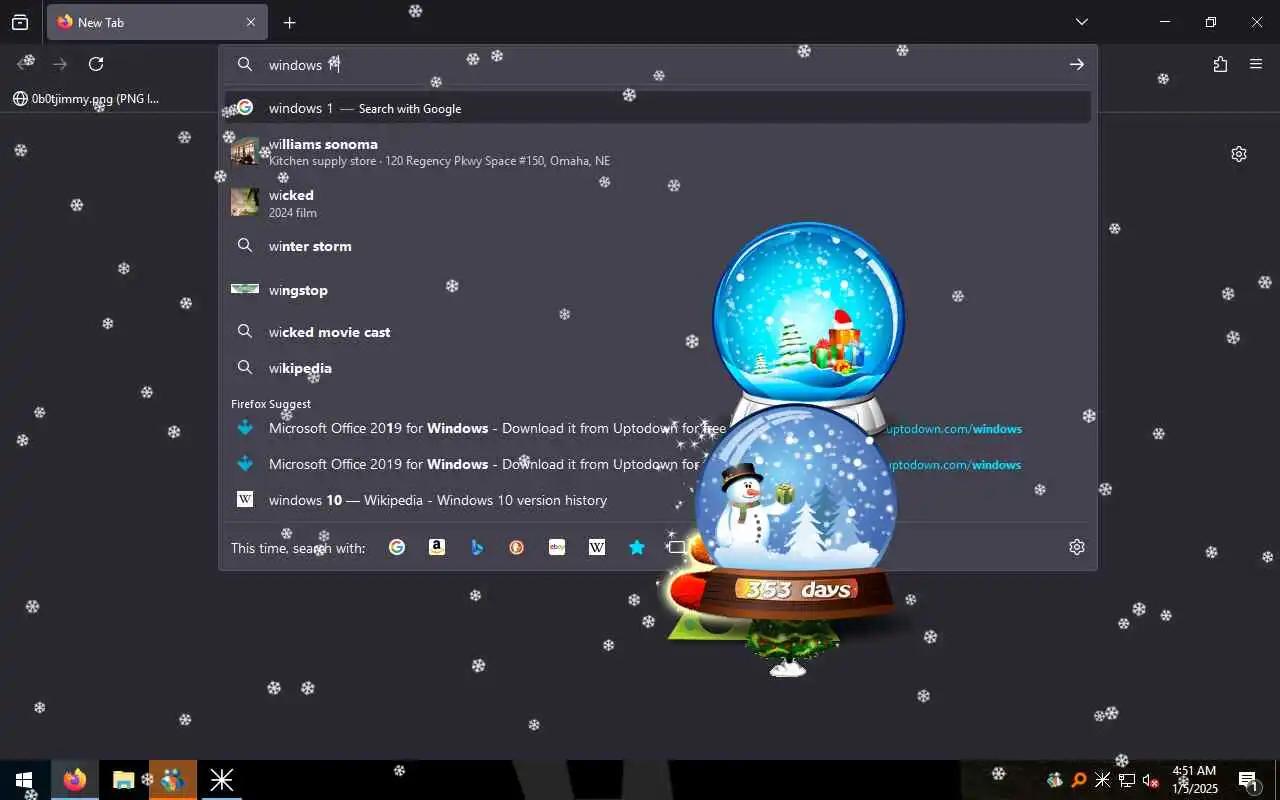Reload the current page
The height and width of the screenshot is (800, 1280).
(96, 64)
